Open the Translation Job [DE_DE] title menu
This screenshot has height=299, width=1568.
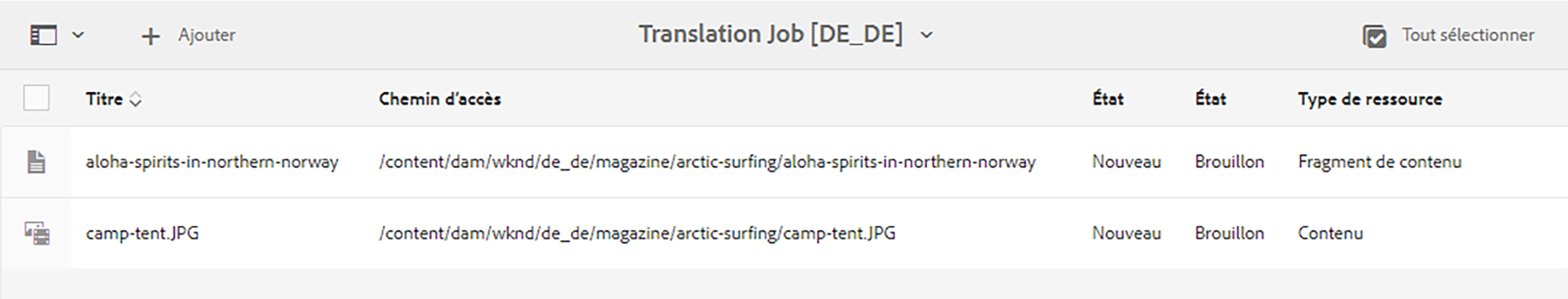pyautogui.click(x=770, y=34)
